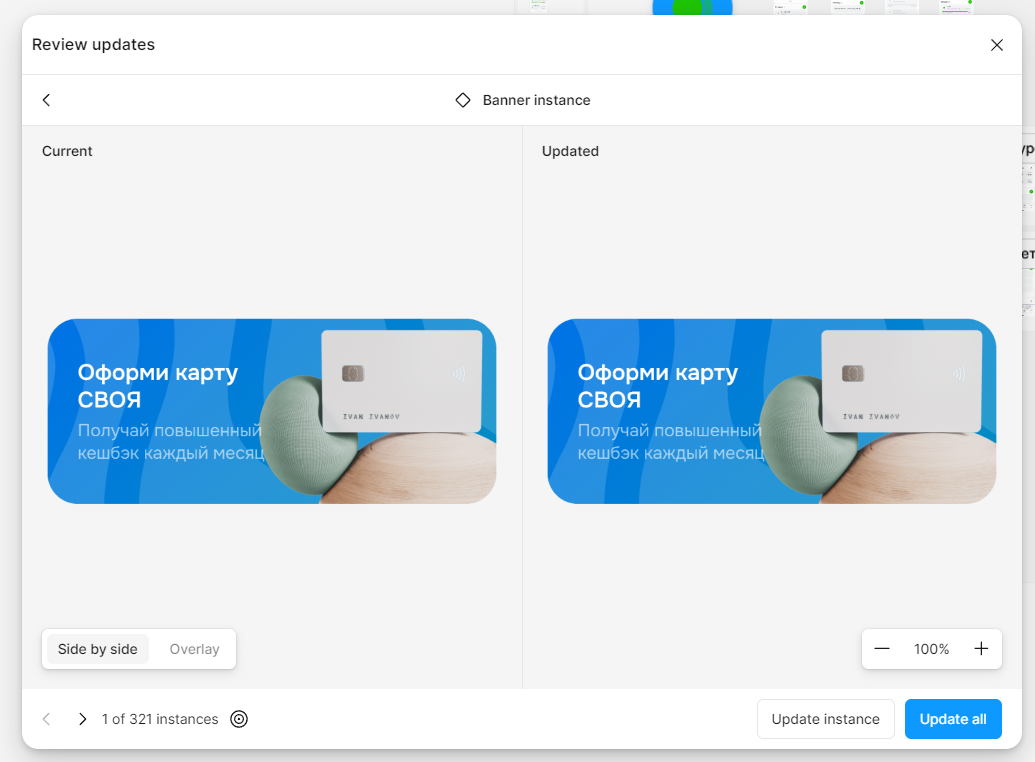Click the Banner instance title

coord(537,100)
